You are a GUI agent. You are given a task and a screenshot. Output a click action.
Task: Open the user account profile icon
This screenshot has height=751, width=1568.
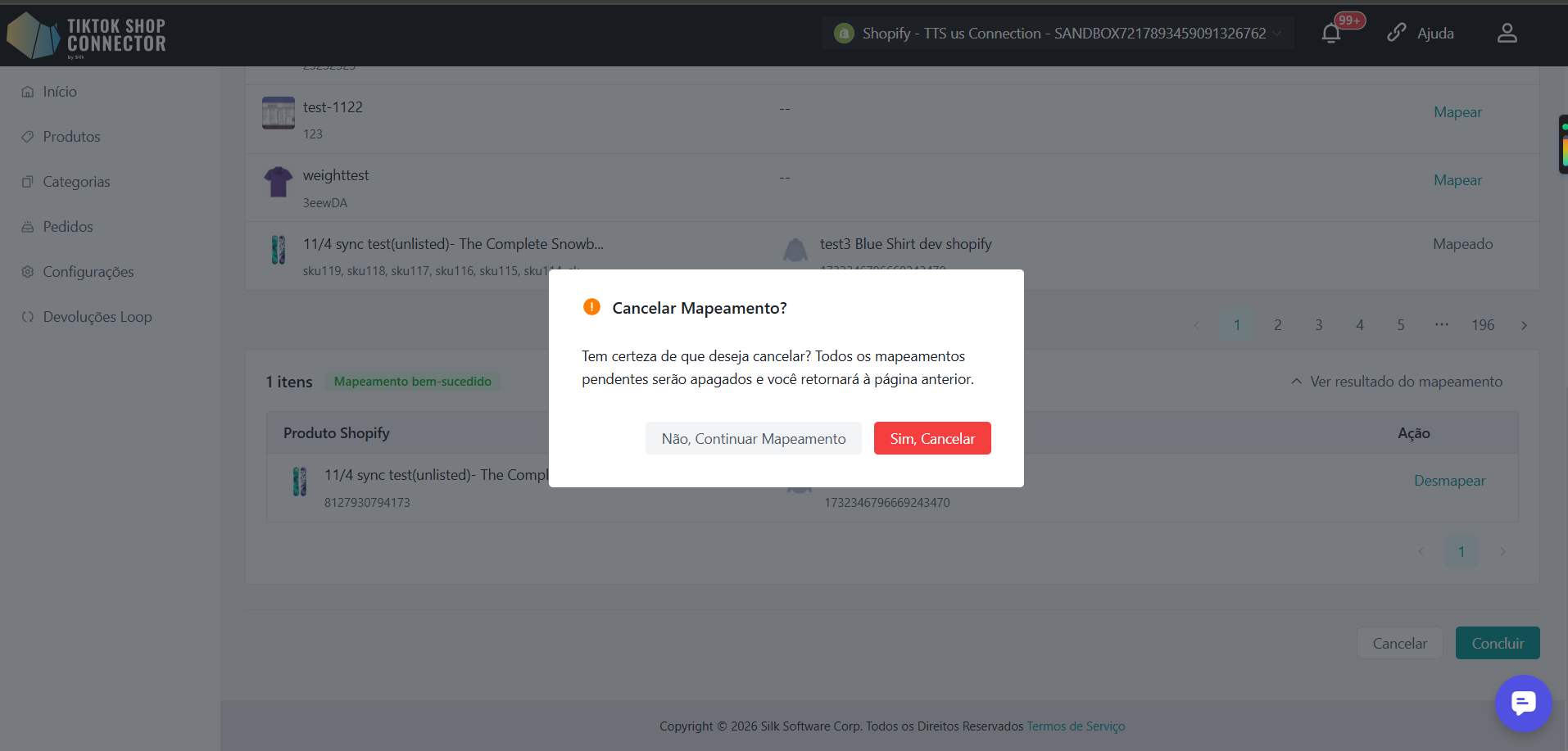[x=1507, y=33]
